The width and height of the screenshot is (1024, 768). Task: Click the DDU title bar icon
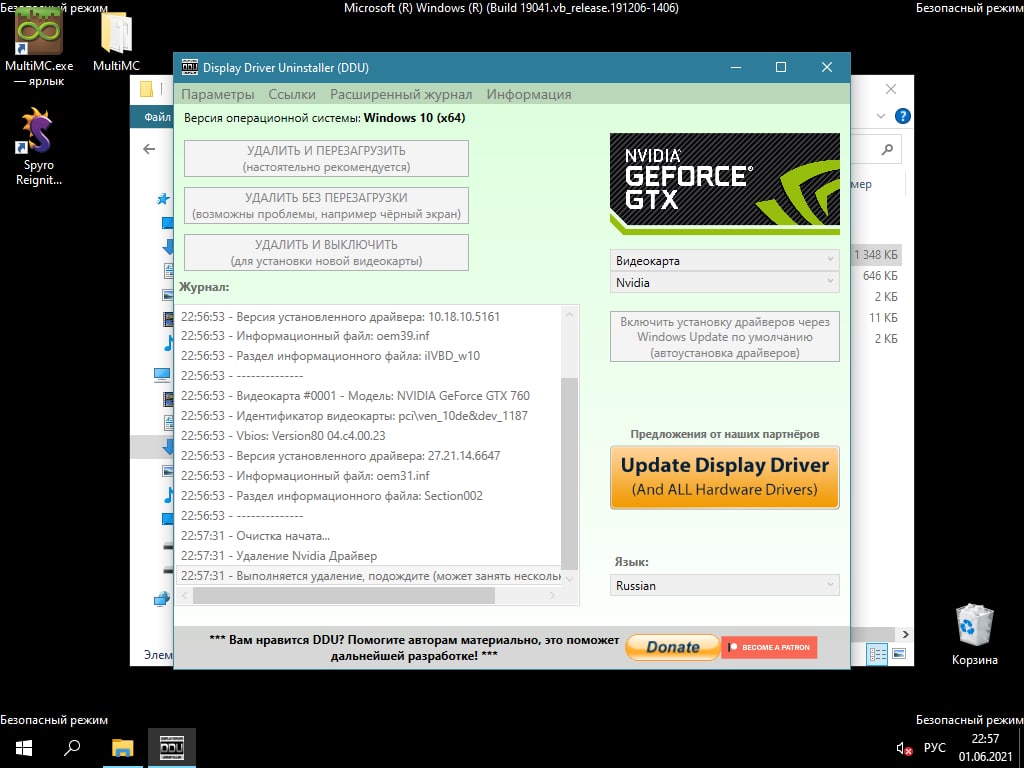(x=189, y=67)
